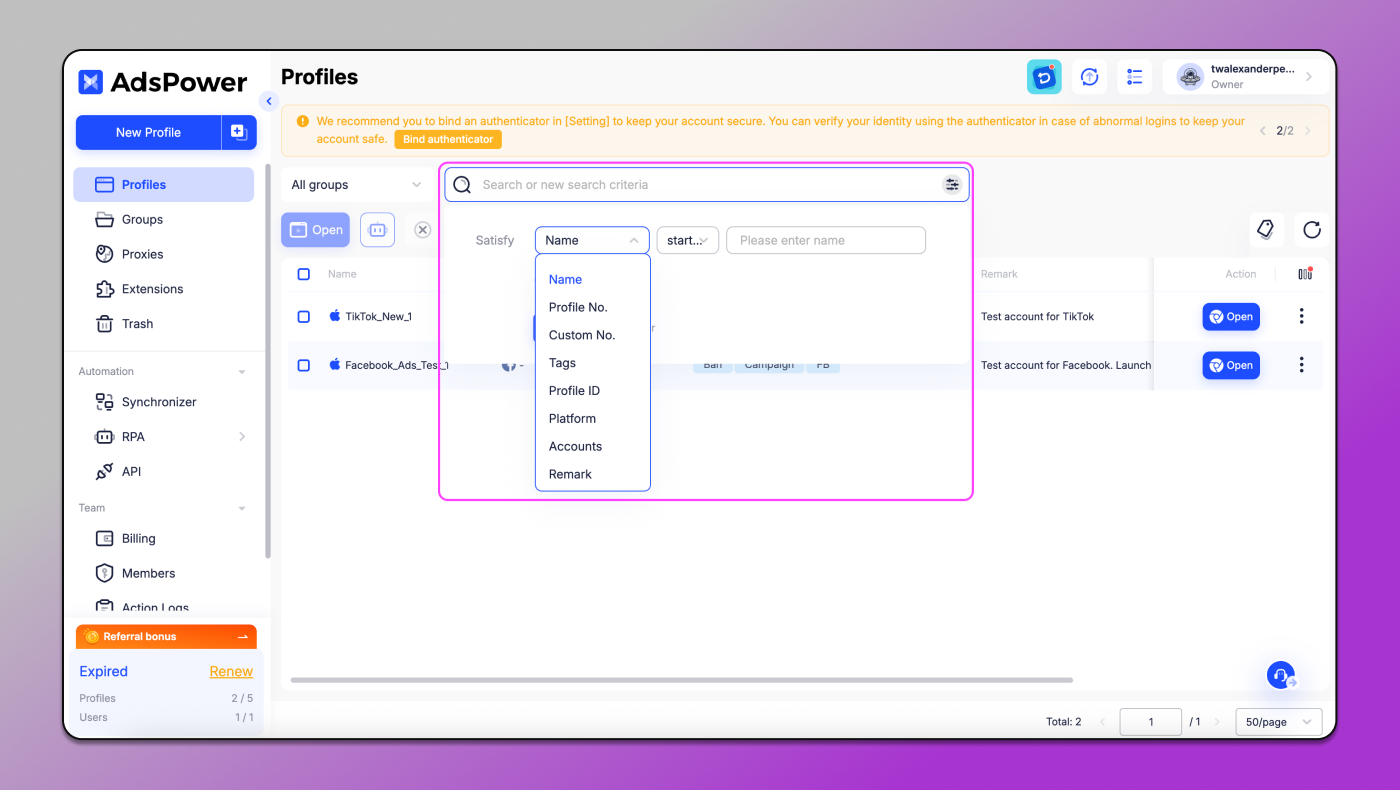The height and width of the screenshot is (790, 1400).
Task: Click the batch import icon beside New Profile
Action: [x=239, y=132]
